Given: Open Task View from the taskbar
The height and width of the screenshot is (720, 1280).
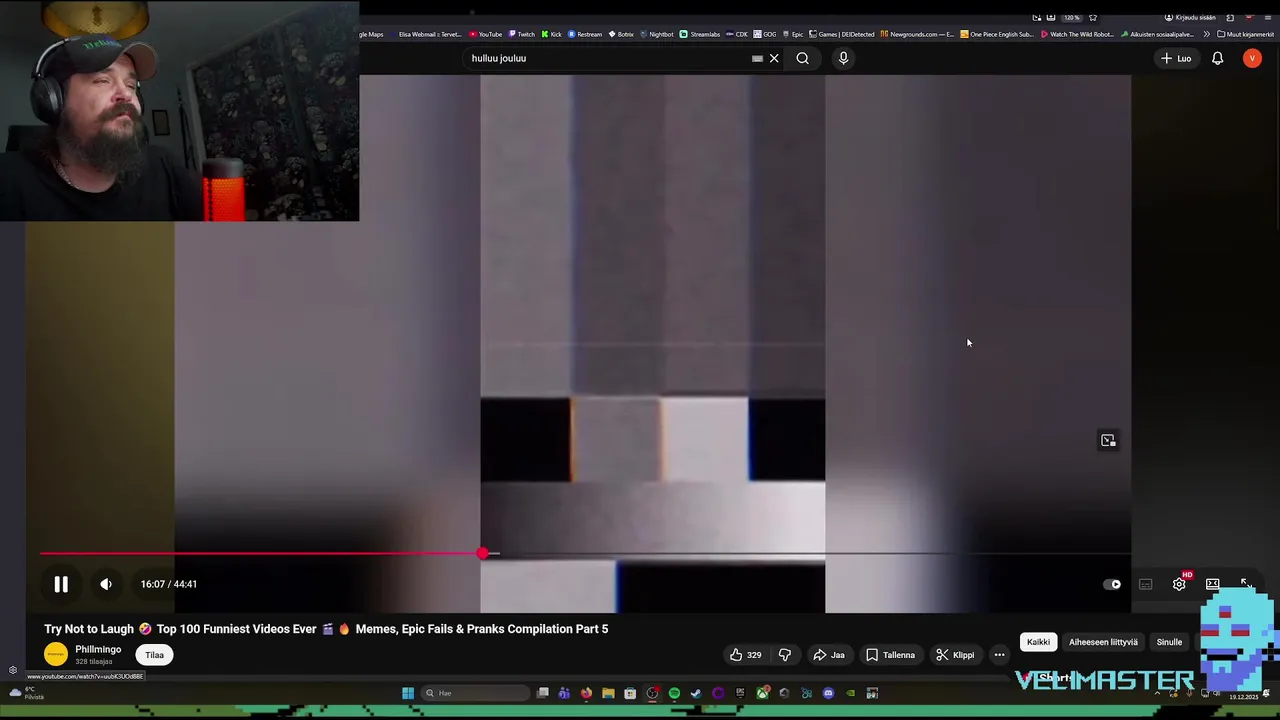Looking at the screenshot, I should pyautogui.click(x=542, y=693).
